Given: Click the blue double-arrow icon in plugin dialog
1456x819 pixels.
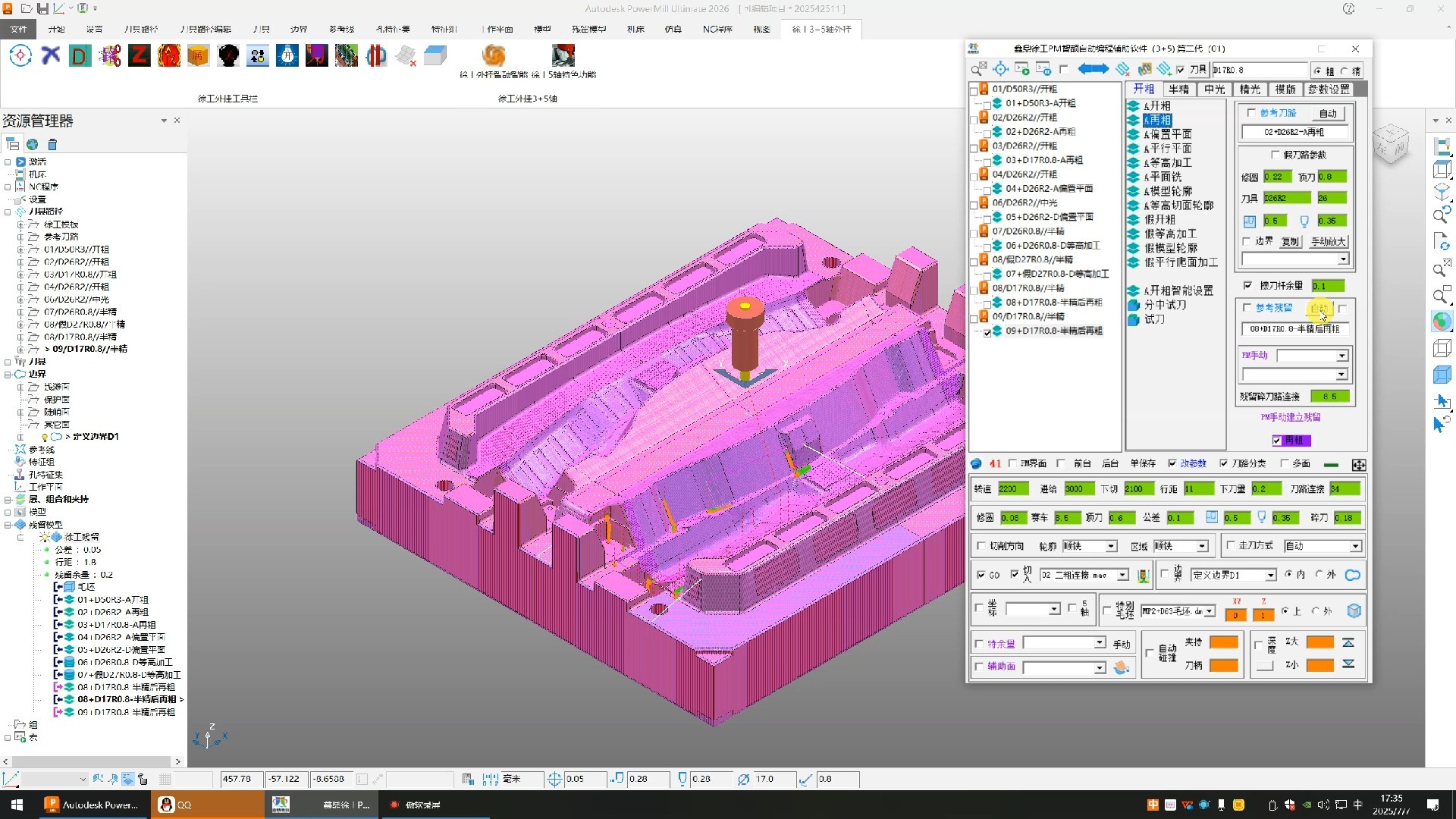Looking at the screenshot, I should click(x=1093, y=69).
